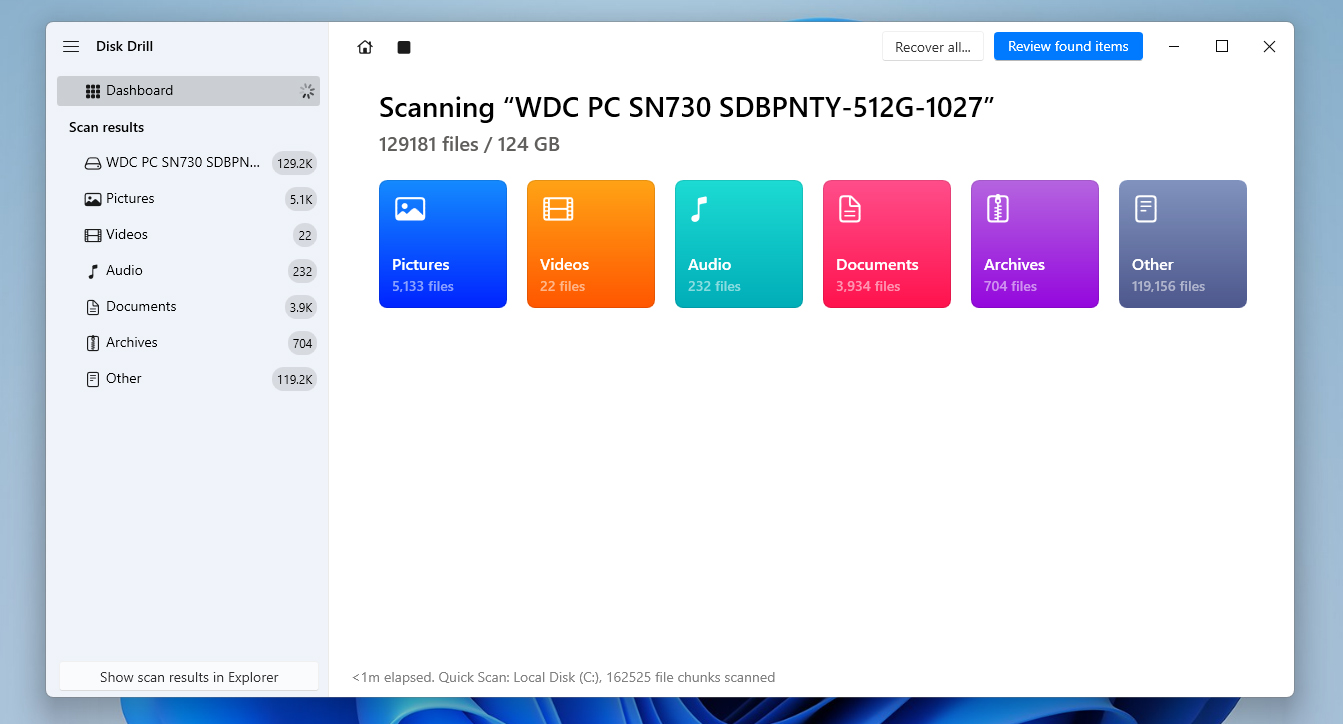This screenshot has width=1343, height=724.
Task: Click the Videos film icon in sidebar
Action: pyautogui.click(x=93, y=235)
